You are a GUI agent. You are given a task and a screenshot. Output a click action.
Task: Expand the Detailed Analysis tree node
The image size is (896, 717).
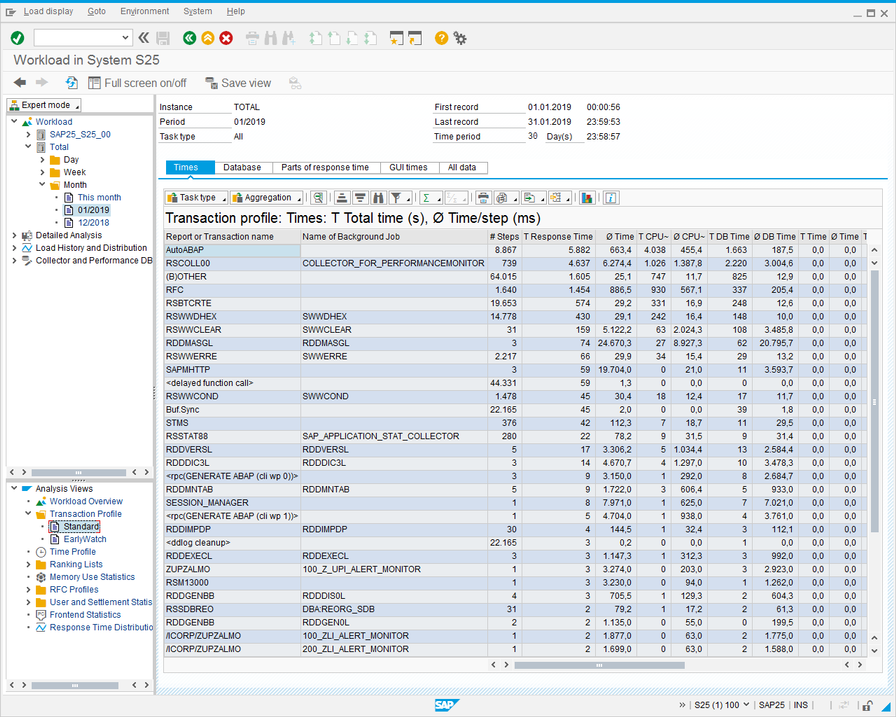coord(16,235)
